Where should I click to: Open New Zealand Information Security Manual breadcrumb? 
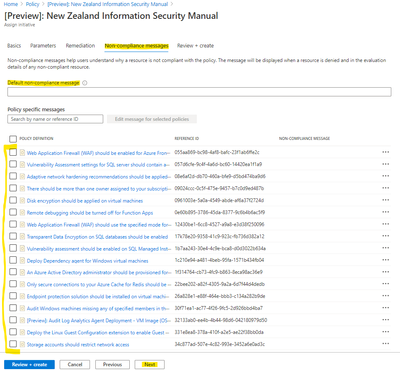(107, 4)
